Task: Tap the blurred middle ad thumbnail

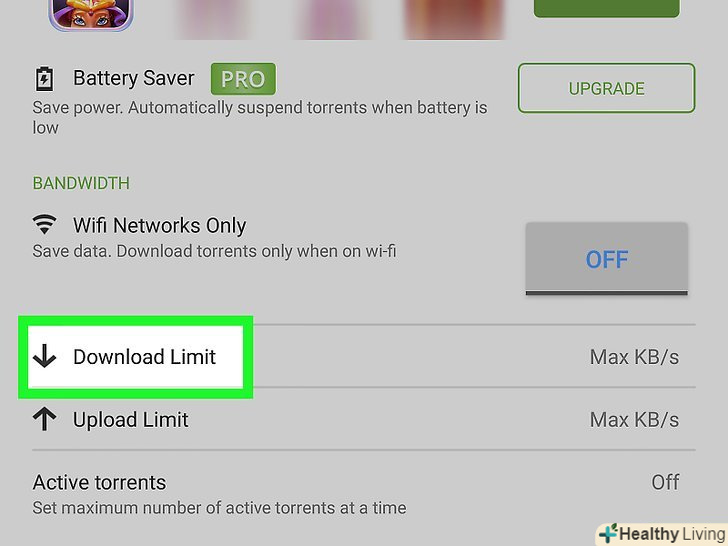Action: coord(332,19)
